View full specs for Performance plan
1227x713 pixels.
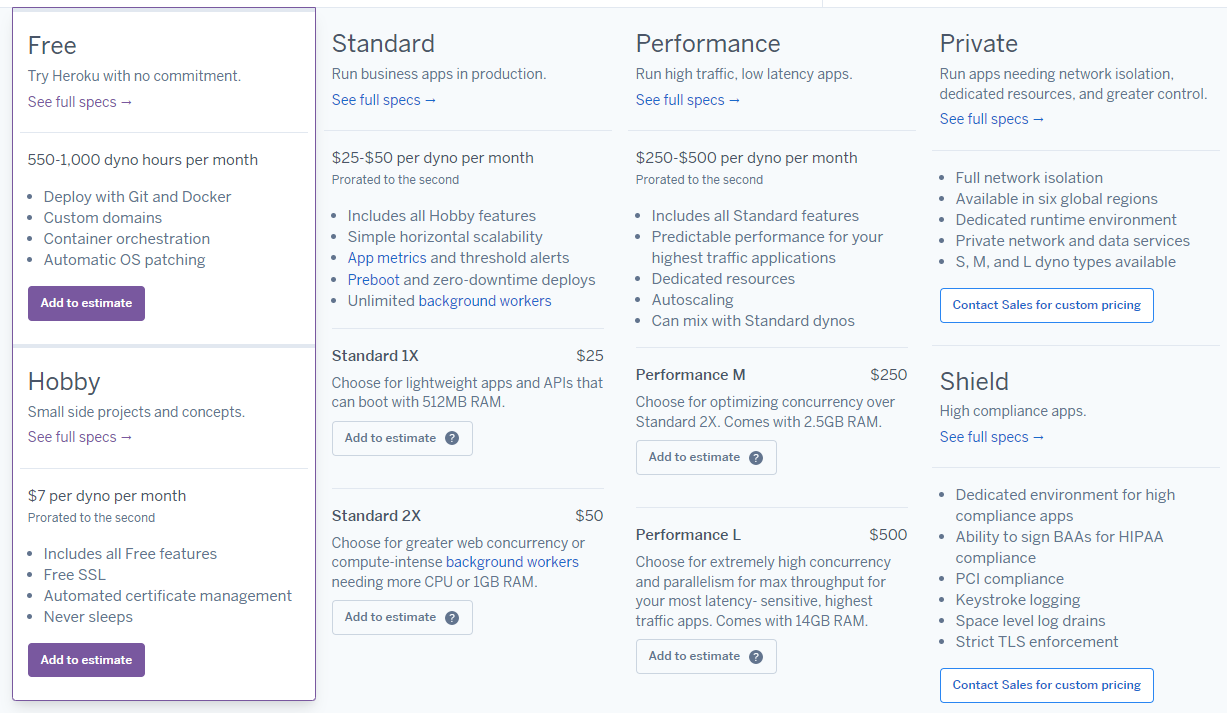[688, 100]
